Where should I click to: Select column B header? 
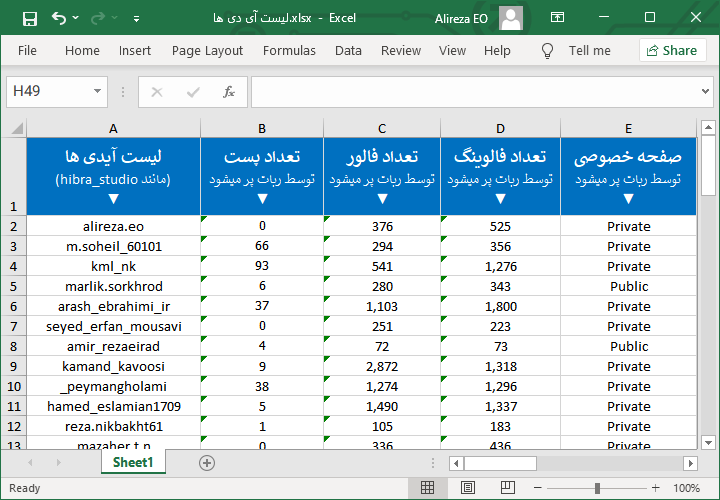click(x=262, y=128)
